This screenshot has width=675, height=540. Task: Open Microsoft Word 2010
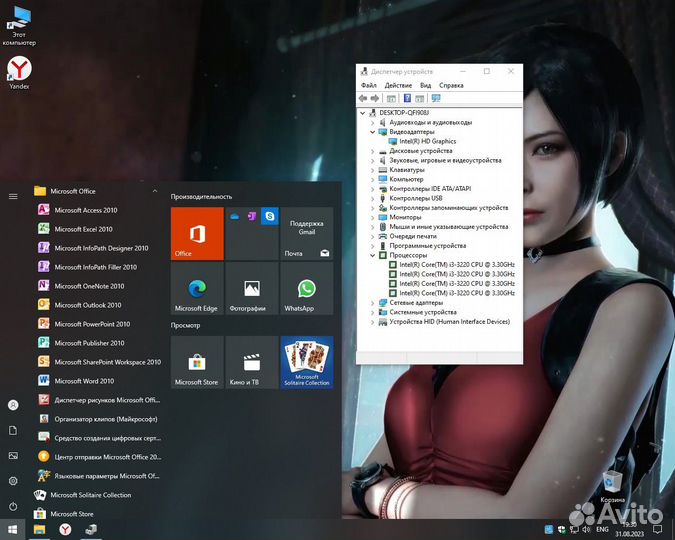point(84,381)
